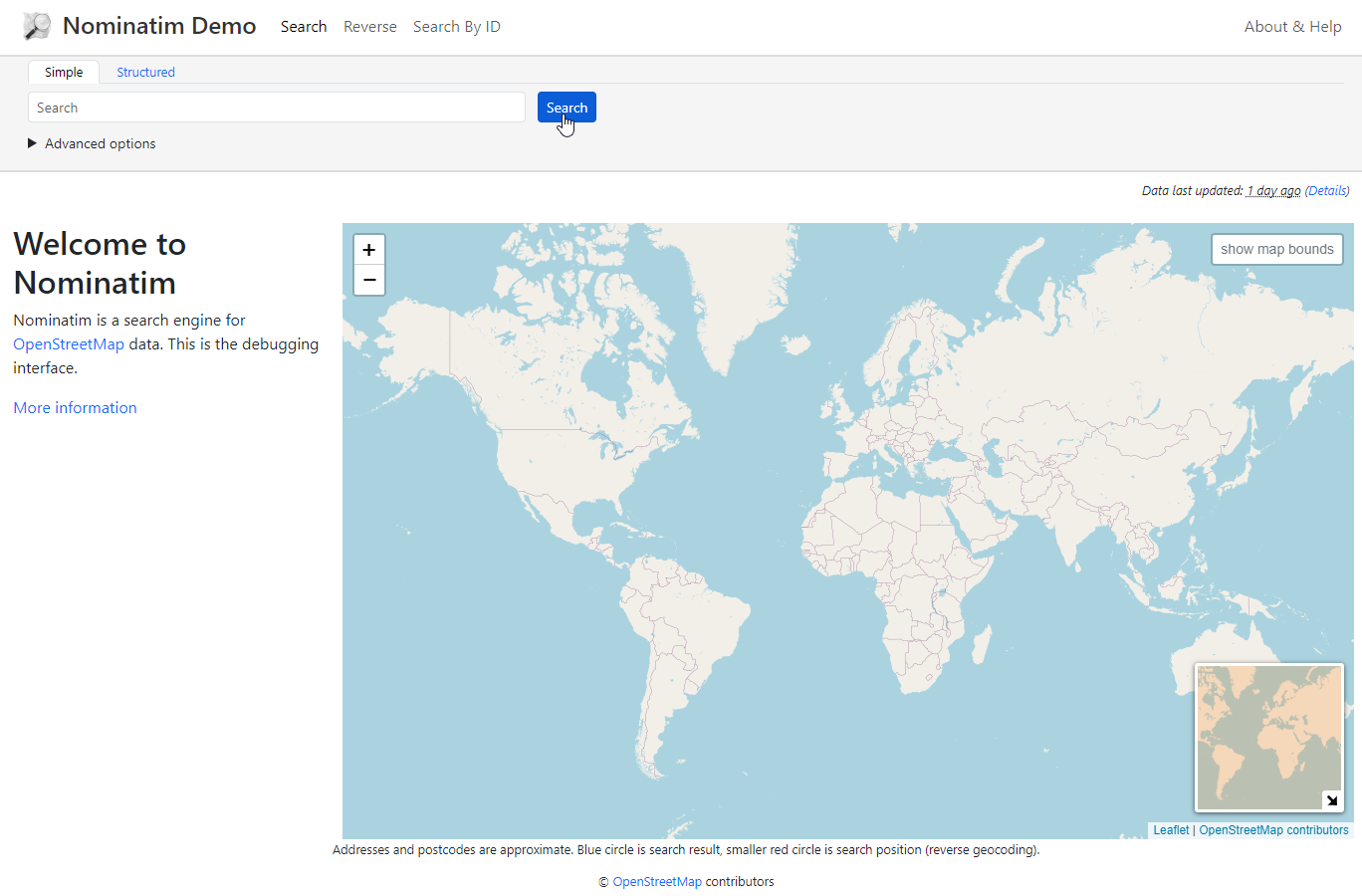This screenshot has height=896, width=1362.
Task: Select the Simple search tab
Action: point(63,72)
